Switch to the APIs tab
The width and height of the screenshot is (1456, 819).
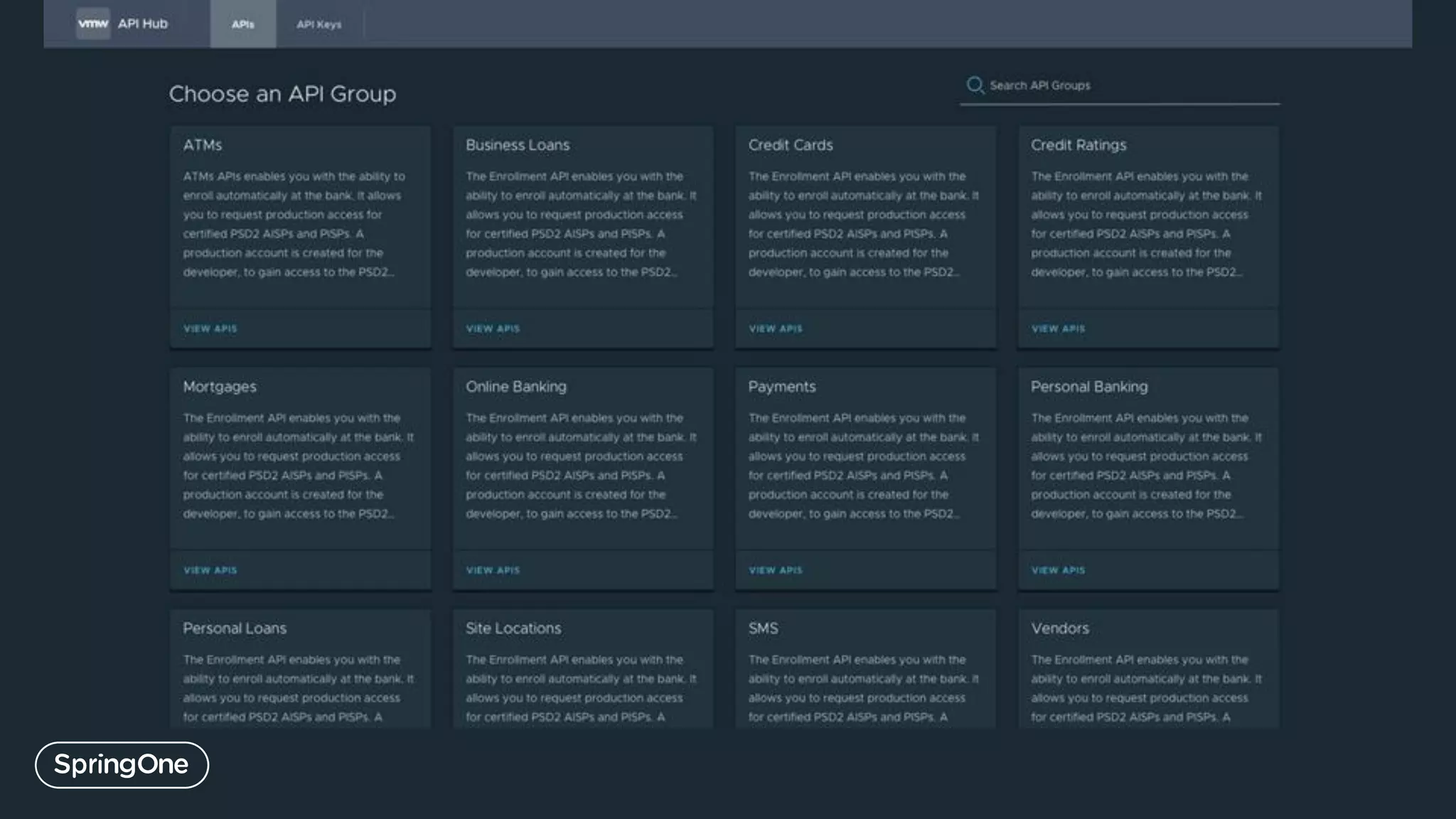(242, 24)
